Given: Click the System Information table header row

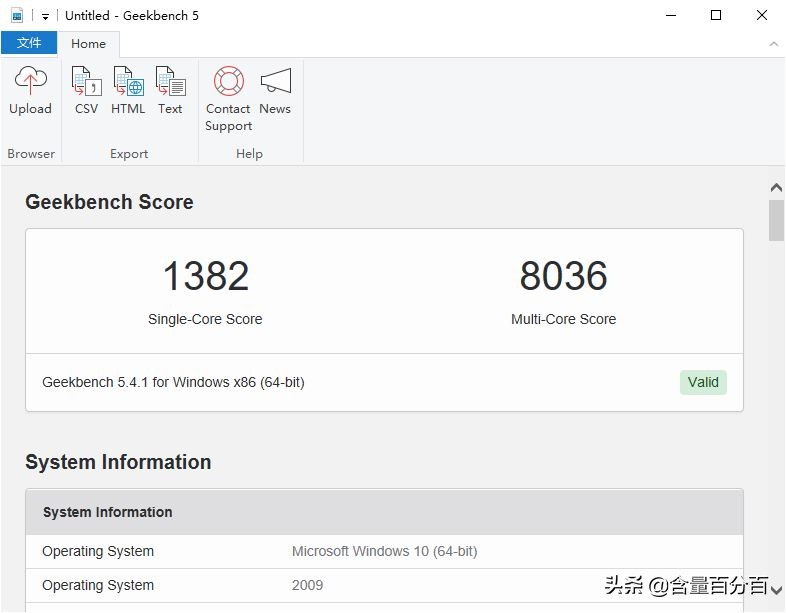Looking at the screenshot, I should [x=384, y=512].
